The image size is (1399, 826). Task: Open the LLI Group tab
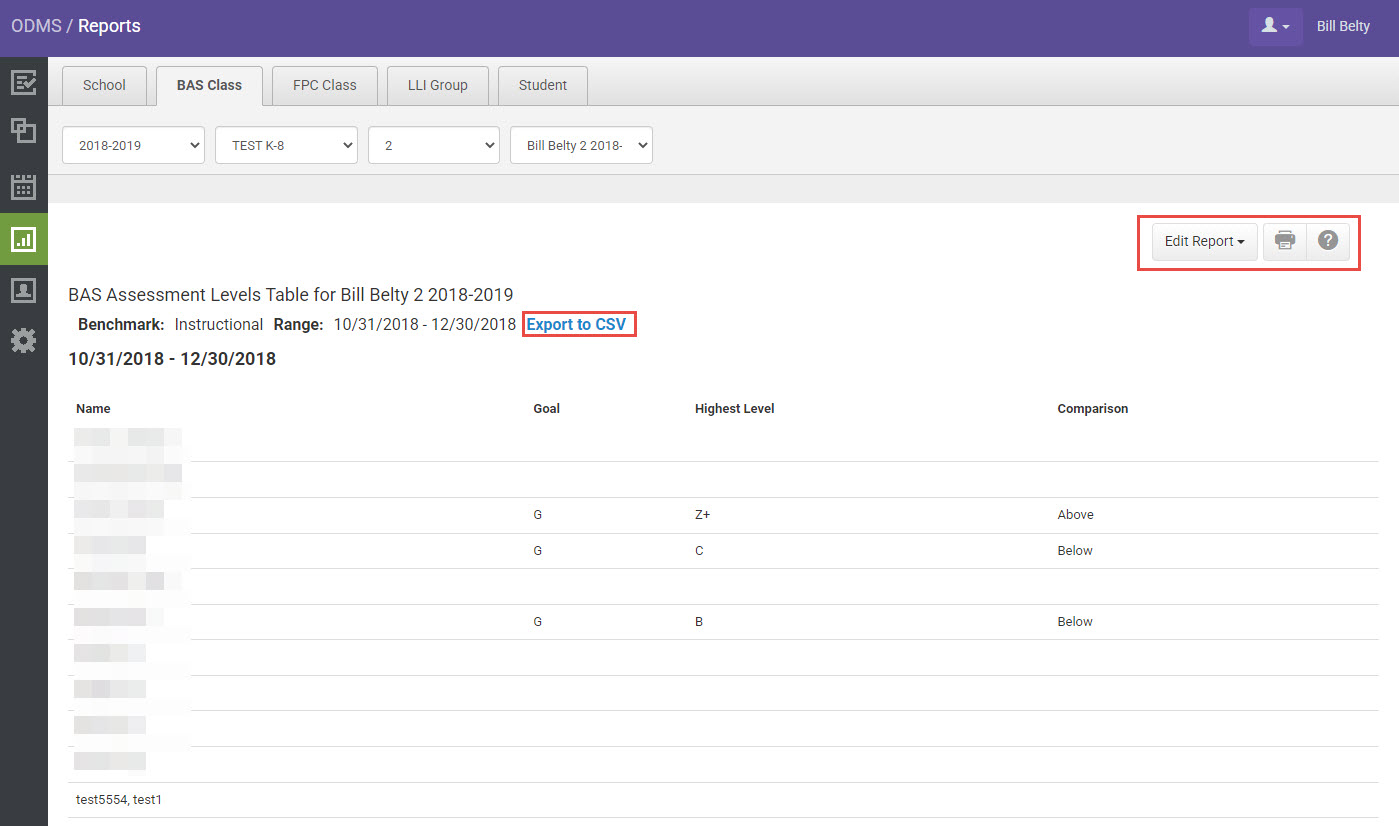coord(437,85)
